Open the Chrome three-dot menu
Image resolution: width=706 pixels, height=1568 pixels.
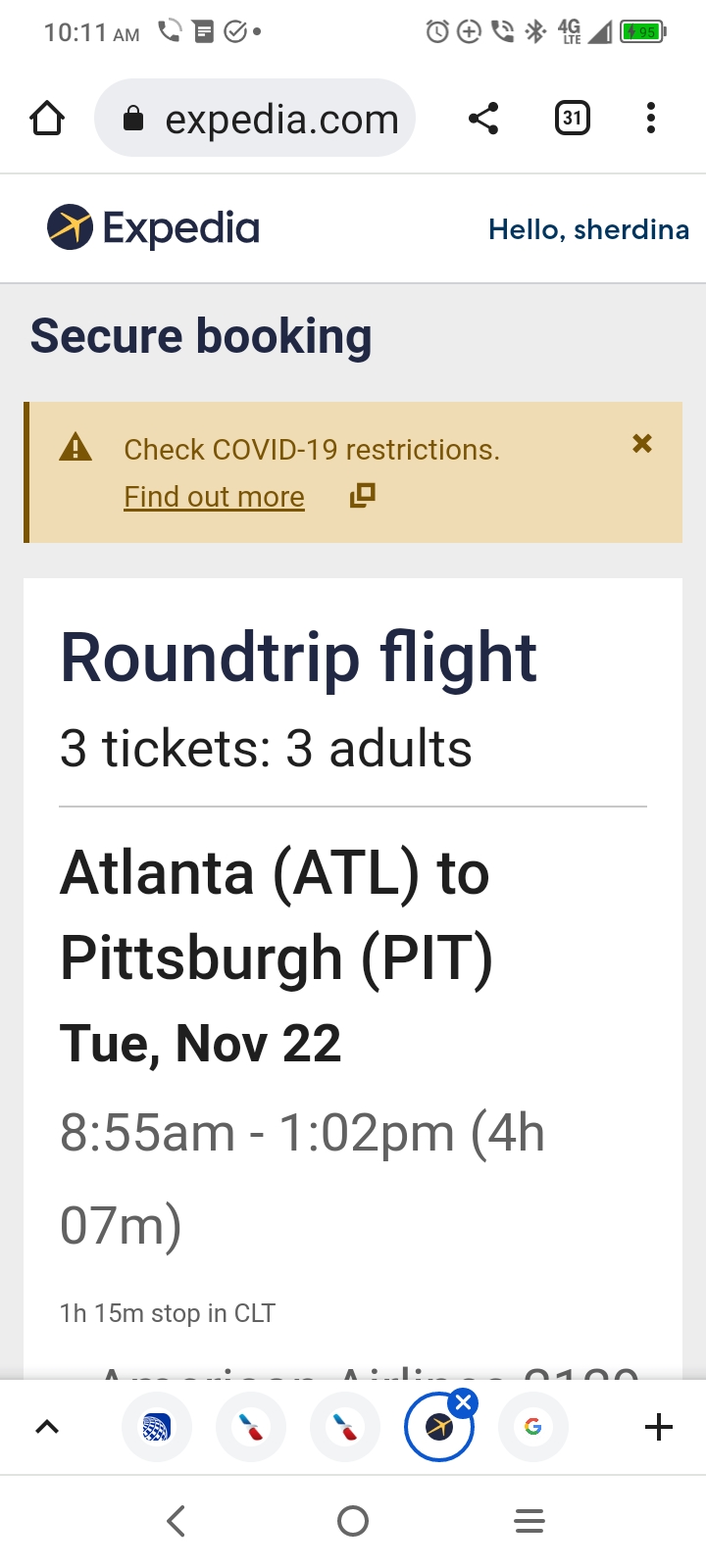[650, 119]
